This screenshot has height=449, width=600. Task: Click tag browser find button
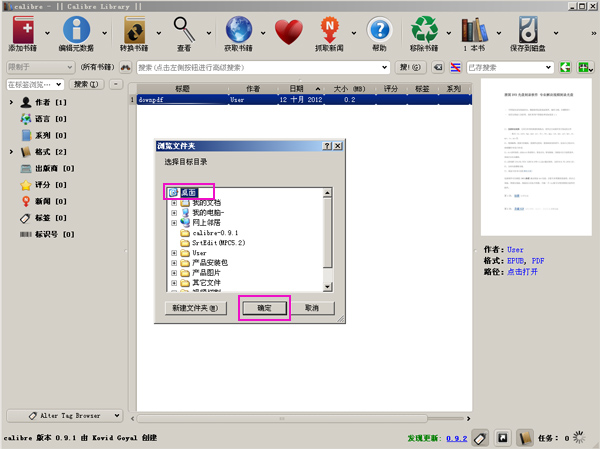tap(86, 84)
